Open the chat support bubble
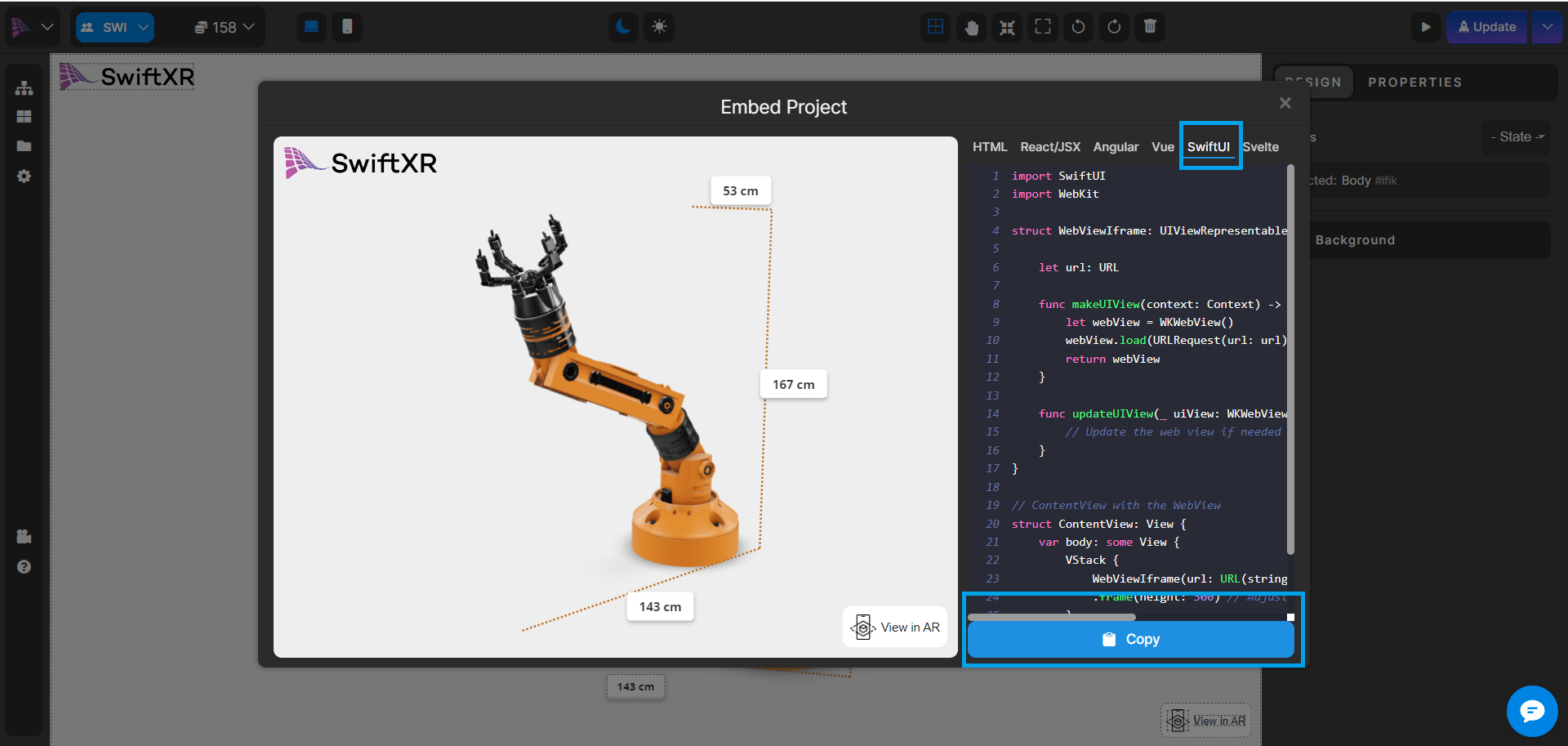The image size is (1568, 746). click(x=1531, y=711)
